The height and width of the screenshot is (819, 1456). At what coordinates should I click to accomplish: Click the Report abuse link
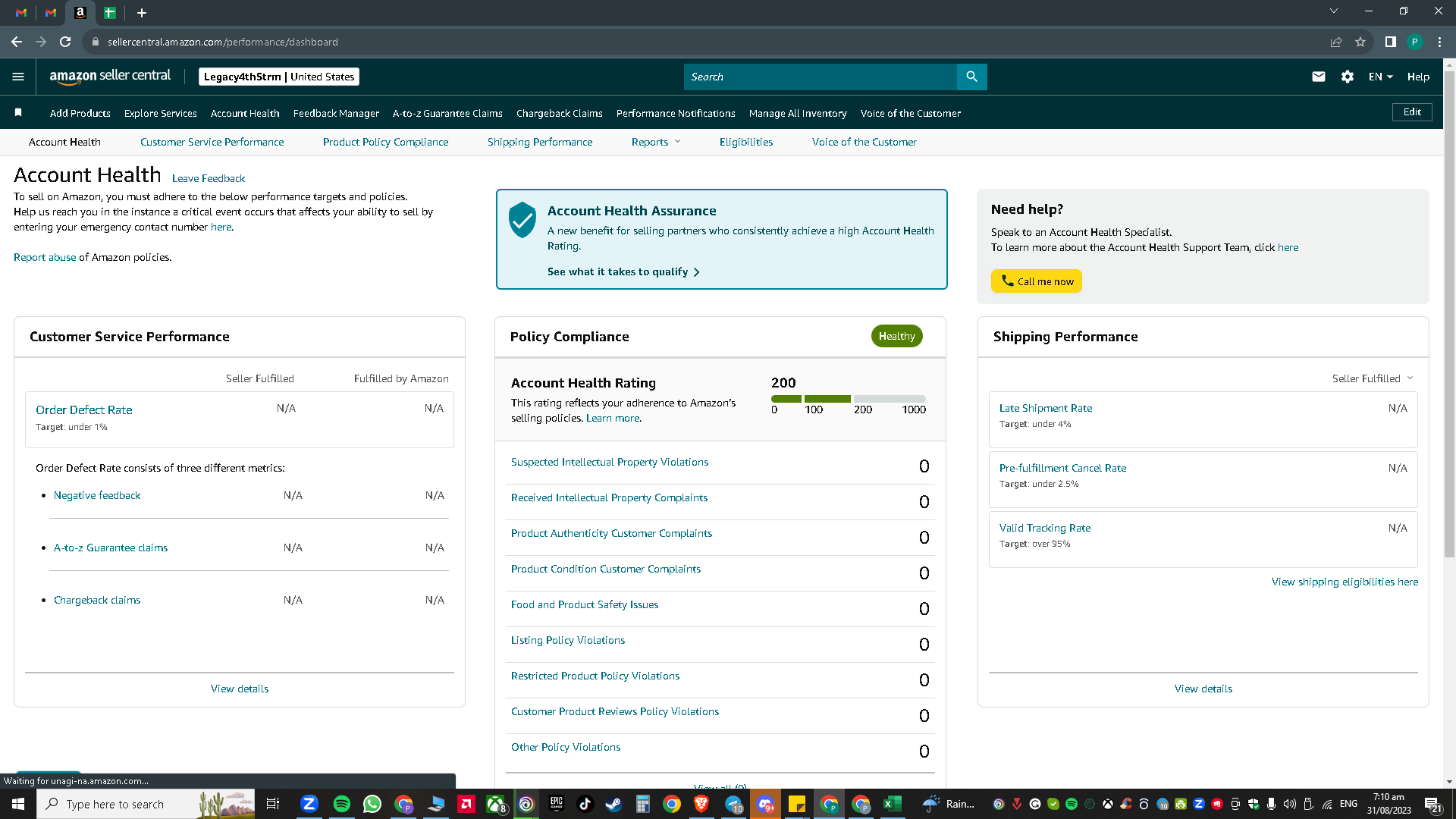(x=45, y=257)
